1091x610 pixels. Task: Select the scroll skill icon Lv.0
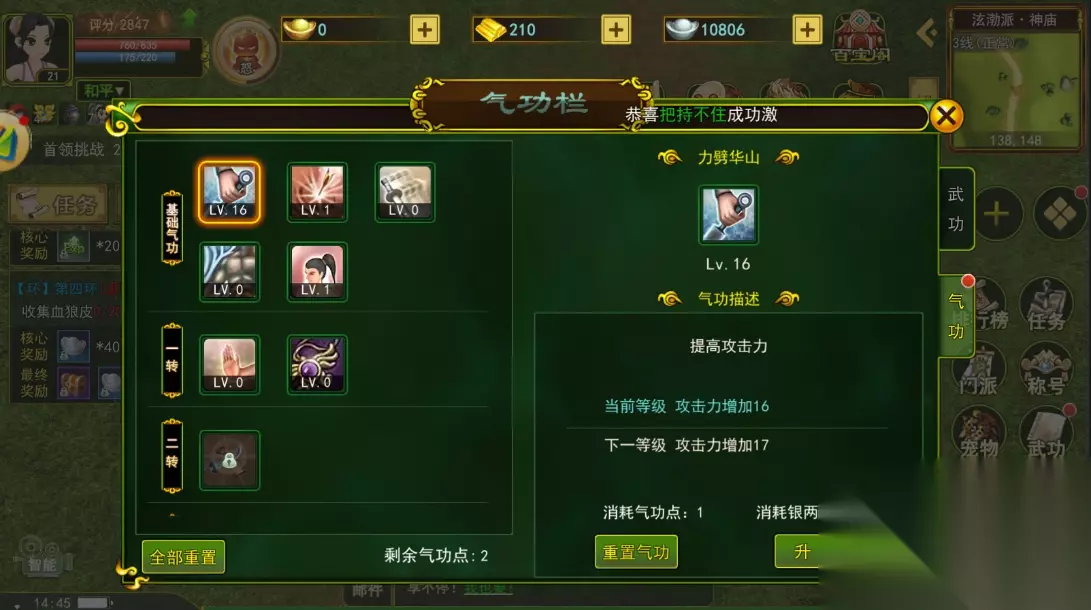coord(404,193)
